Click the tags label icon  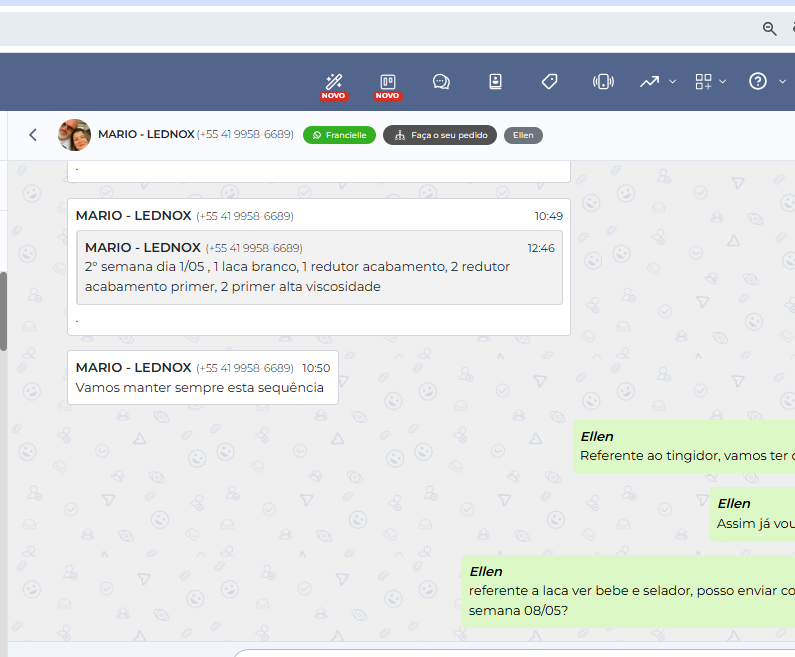[549, 82]
